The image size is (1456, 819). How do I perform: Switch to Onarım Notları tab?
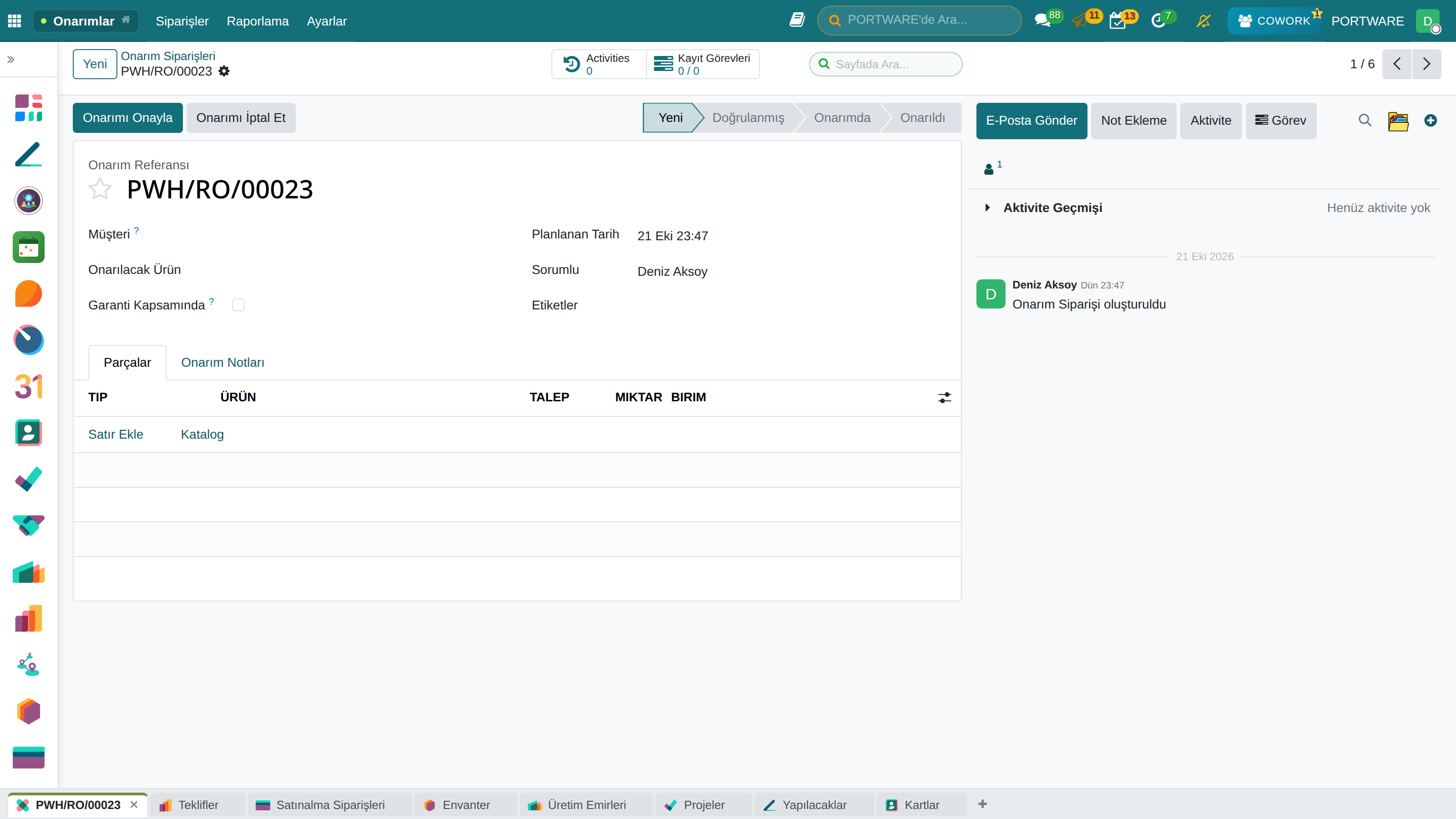click(x=222, y=362)
